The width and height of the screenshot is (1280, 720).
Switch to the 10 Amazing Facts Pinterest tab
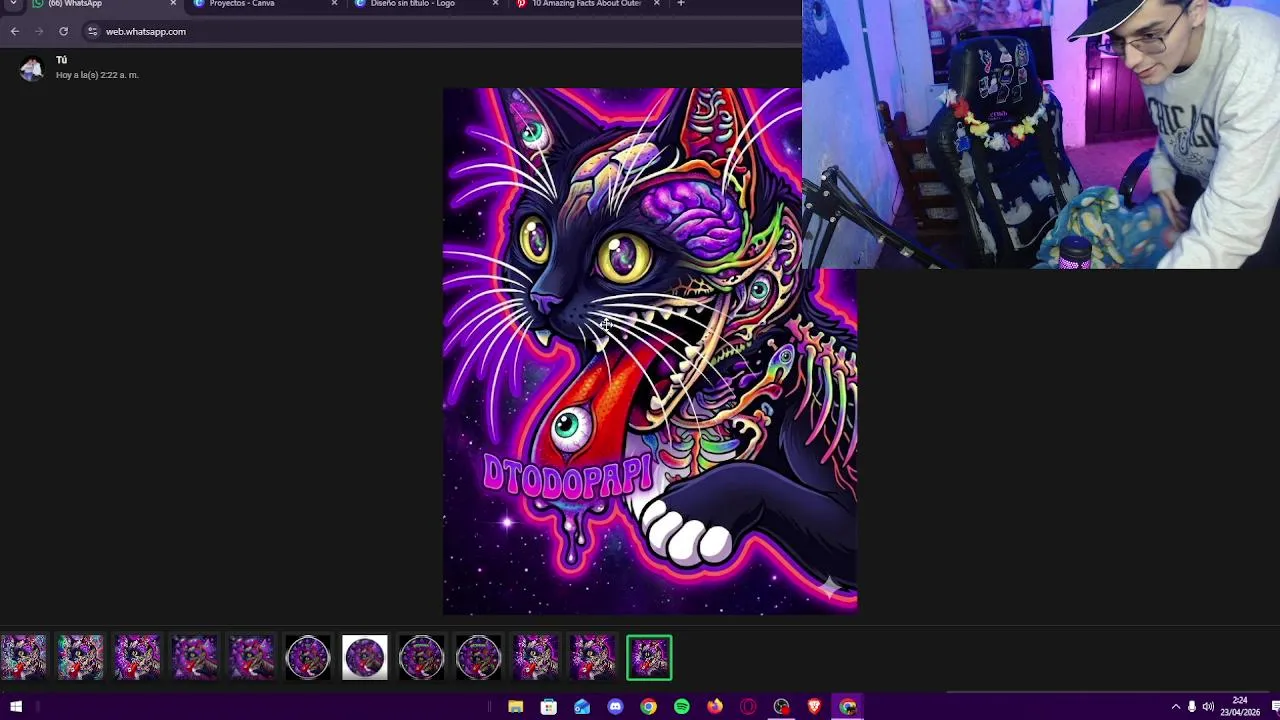point(587,4)
